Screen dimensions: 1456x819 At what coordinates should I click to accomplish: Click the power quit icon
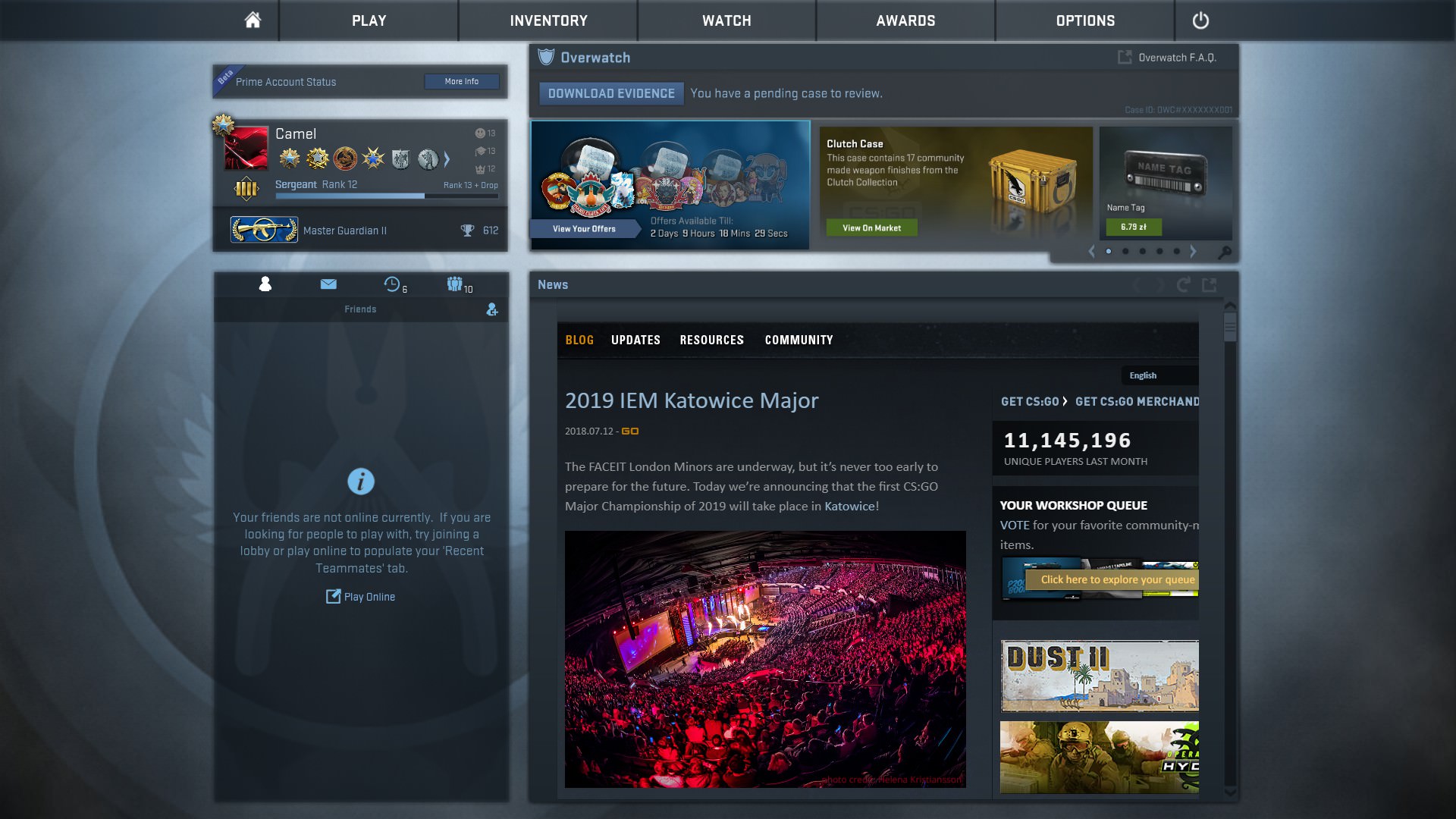click(1200, 20)
